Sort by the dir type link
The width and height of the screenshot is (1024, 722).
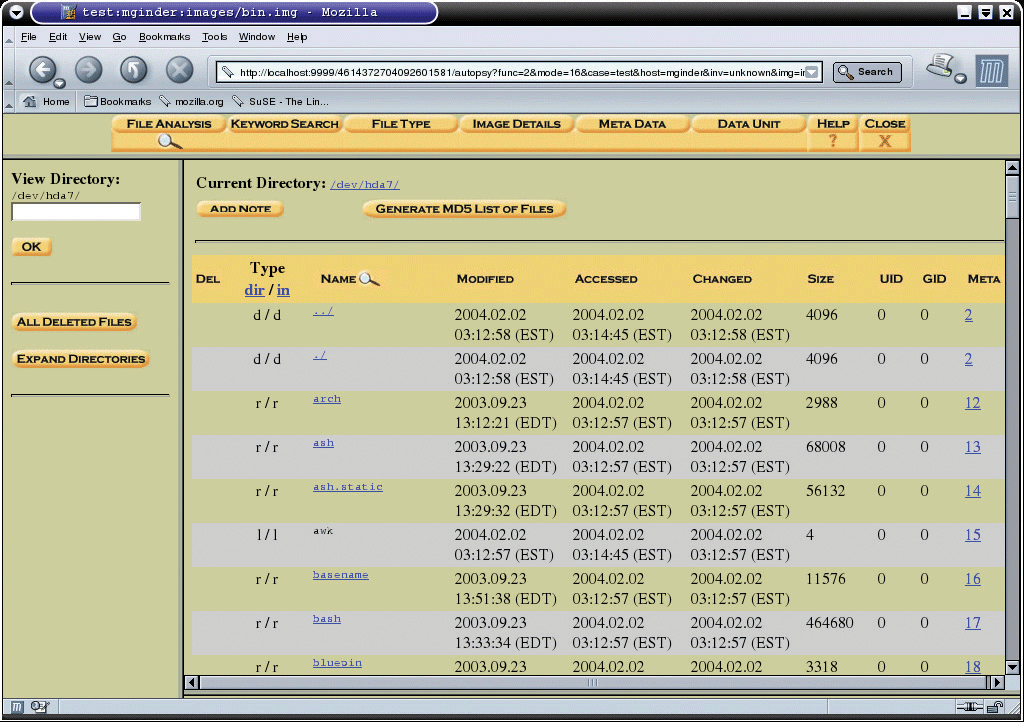[254, 290]
